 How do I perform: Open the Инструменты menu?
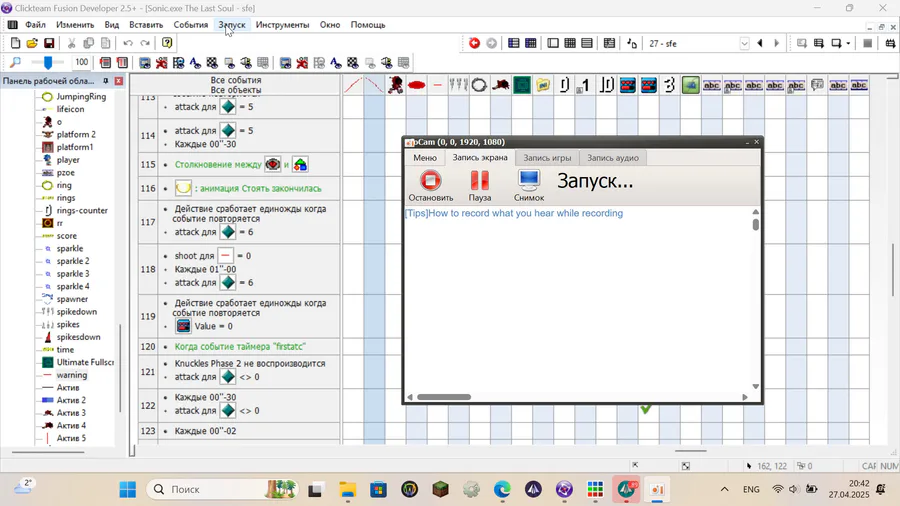282,25
